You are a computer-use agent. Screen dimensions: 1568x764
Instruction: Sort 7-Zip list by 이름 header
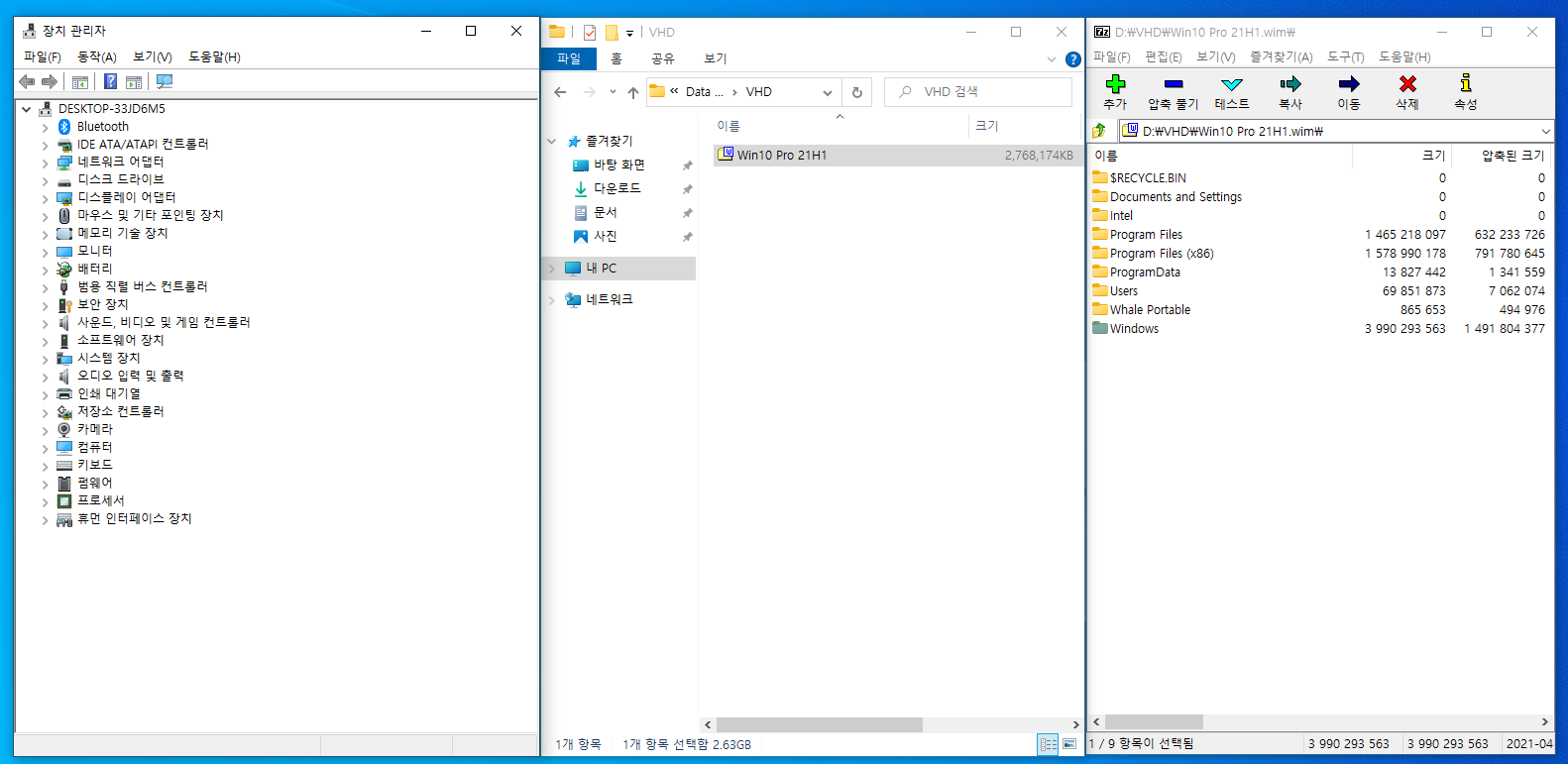tap(1221, 155)
